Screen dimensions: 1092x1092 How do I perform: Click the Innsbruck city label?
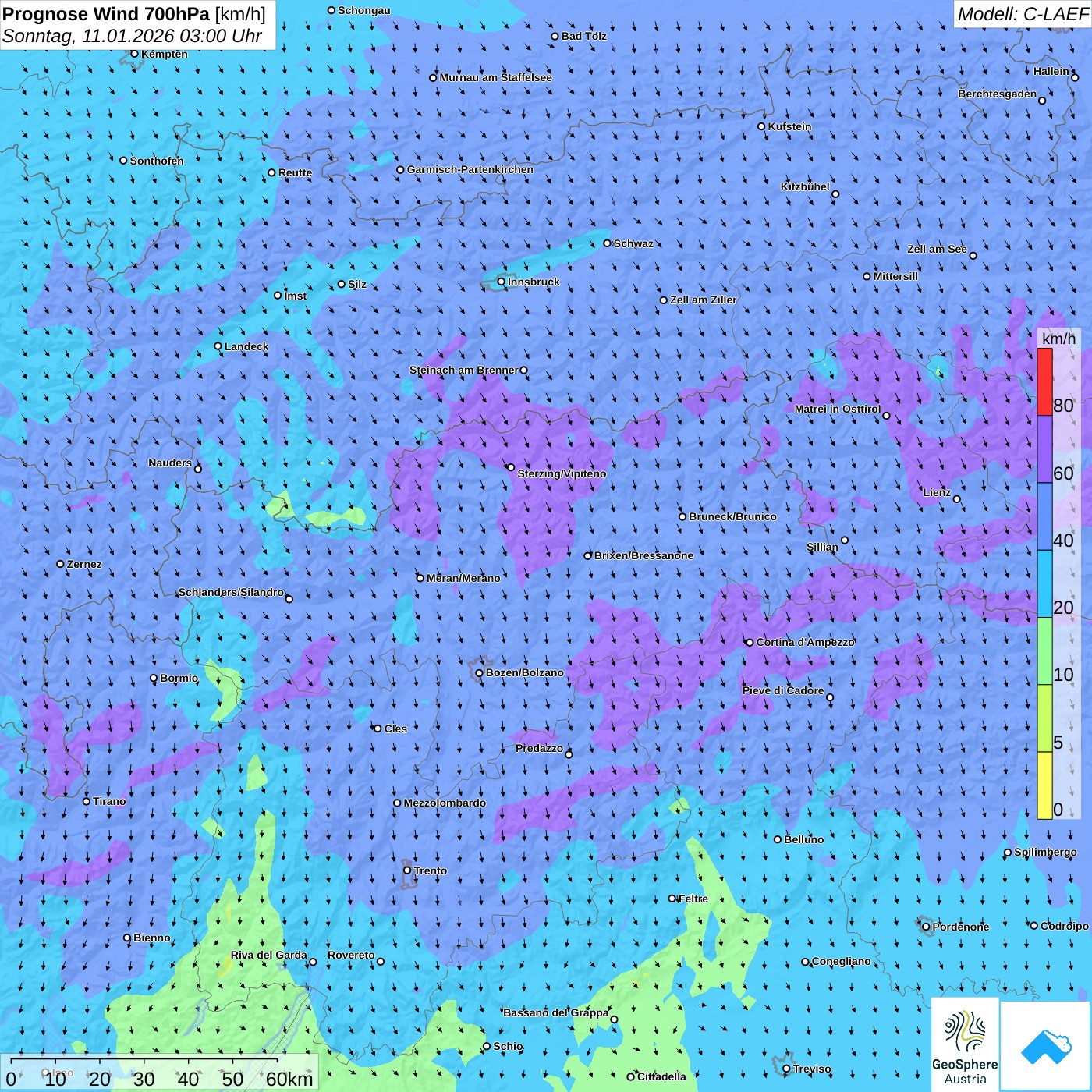coord(534,282)
